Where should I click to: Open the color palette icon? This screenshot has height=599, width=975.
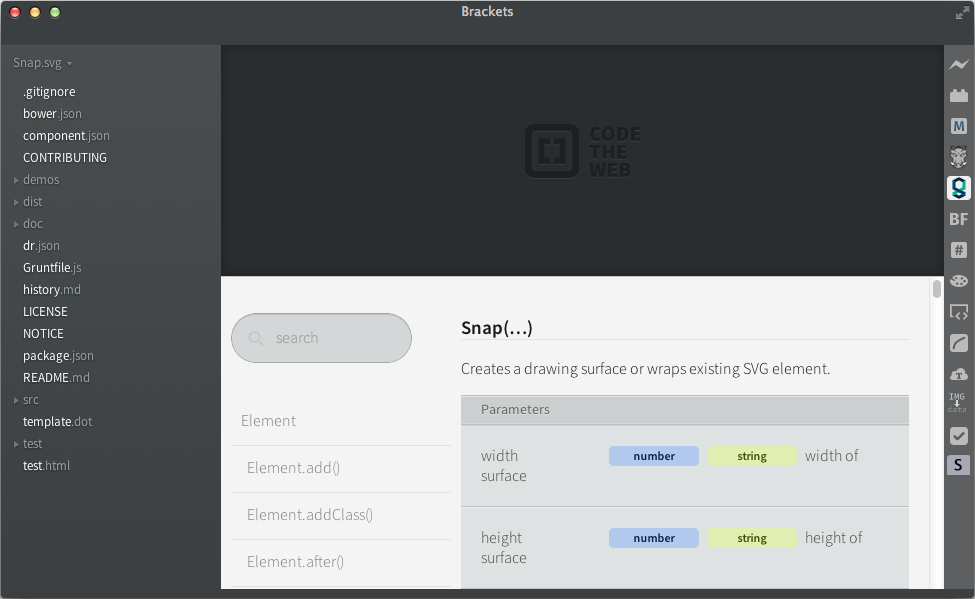[x=958, y=281]
